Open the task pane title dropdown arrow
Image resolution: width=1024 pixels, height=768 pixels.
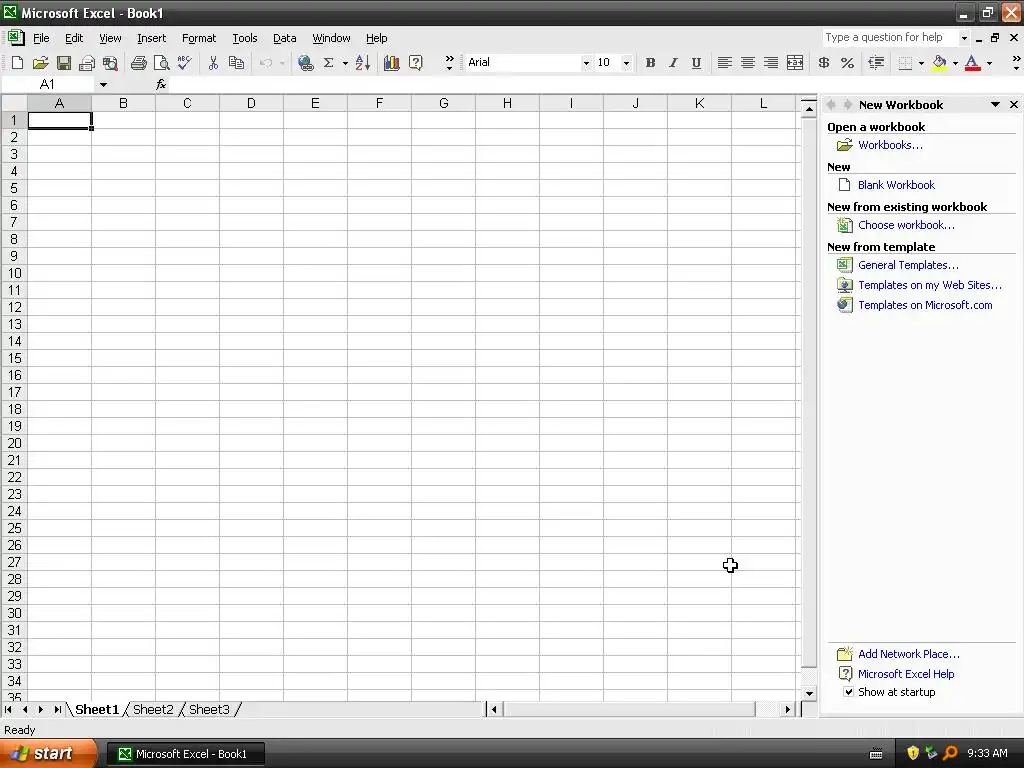(x=995, y=104)
